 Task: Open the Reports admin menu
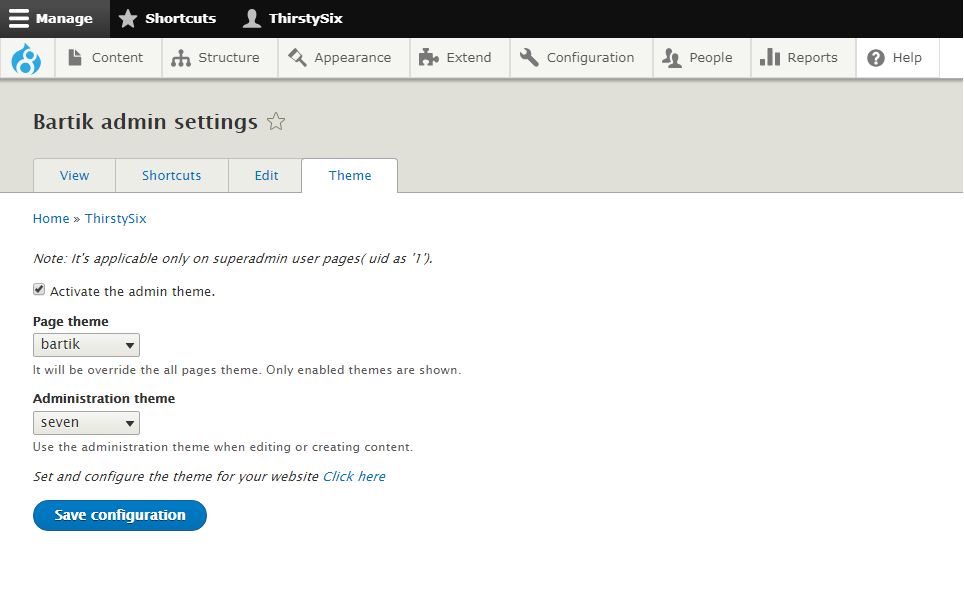(x=804, y=58)
